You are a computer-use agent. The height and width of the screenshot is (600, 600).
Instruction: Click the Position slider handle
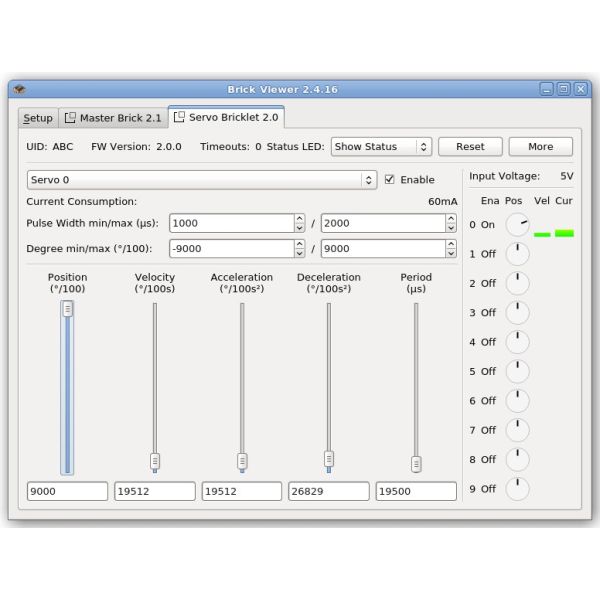(68, 309)
